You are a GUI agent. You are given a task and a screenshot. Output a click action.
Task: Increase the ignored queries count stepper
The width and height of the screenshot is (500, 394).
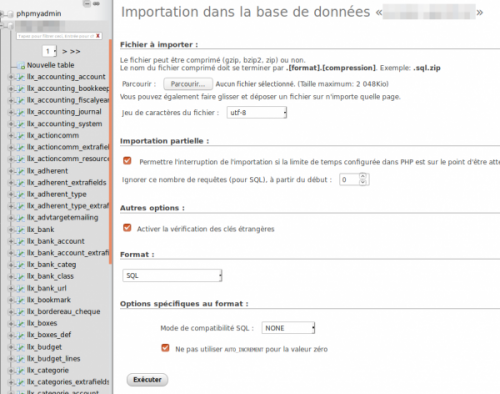point(363,176)
